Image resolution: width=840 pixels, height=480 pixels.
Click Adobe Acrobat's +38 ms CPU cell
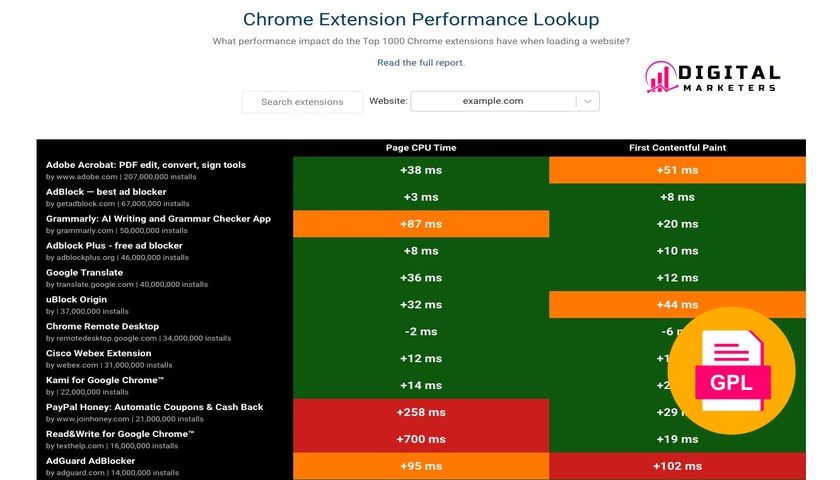(421, 170)
